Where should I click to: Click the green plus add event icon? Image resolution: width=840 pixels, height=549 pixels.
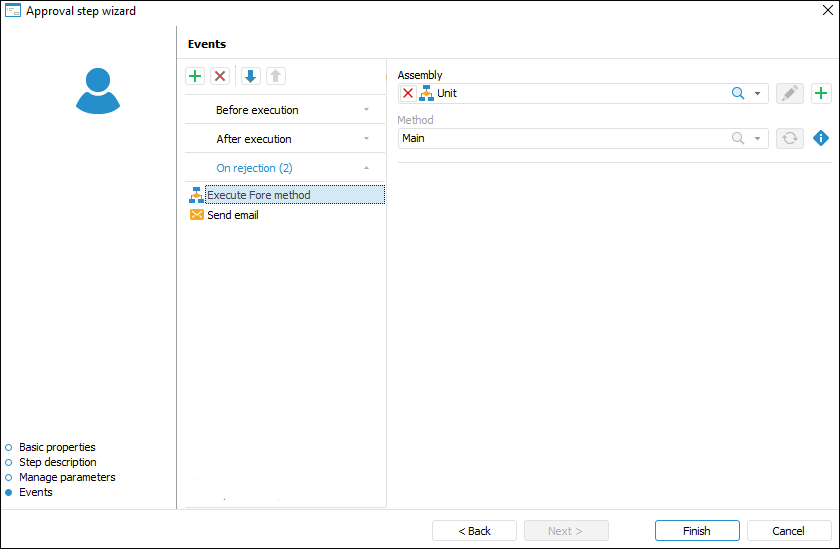click(x=195, y=76)
